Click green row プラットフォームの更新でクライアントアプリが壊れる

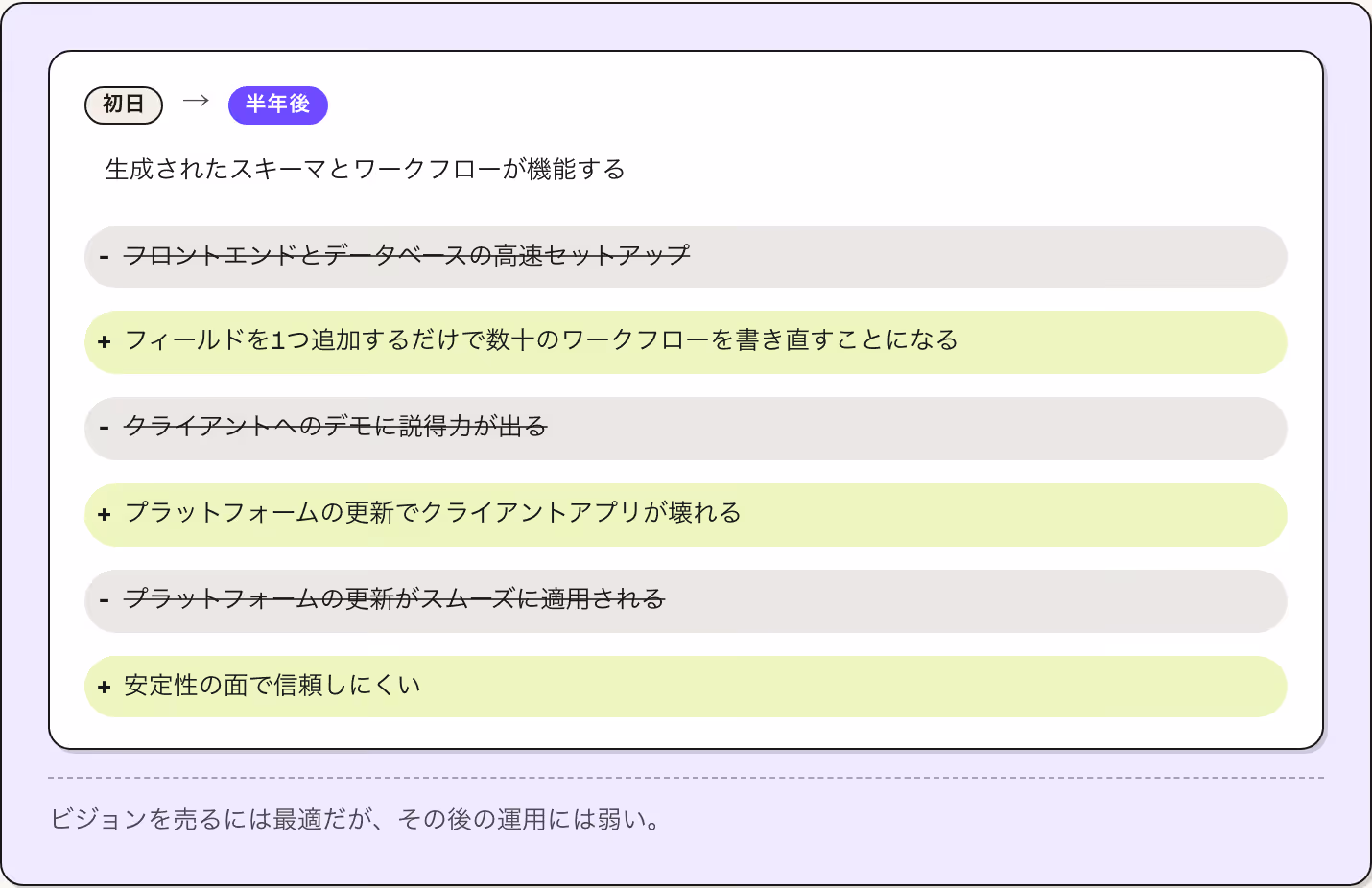(x=685, y=515)
